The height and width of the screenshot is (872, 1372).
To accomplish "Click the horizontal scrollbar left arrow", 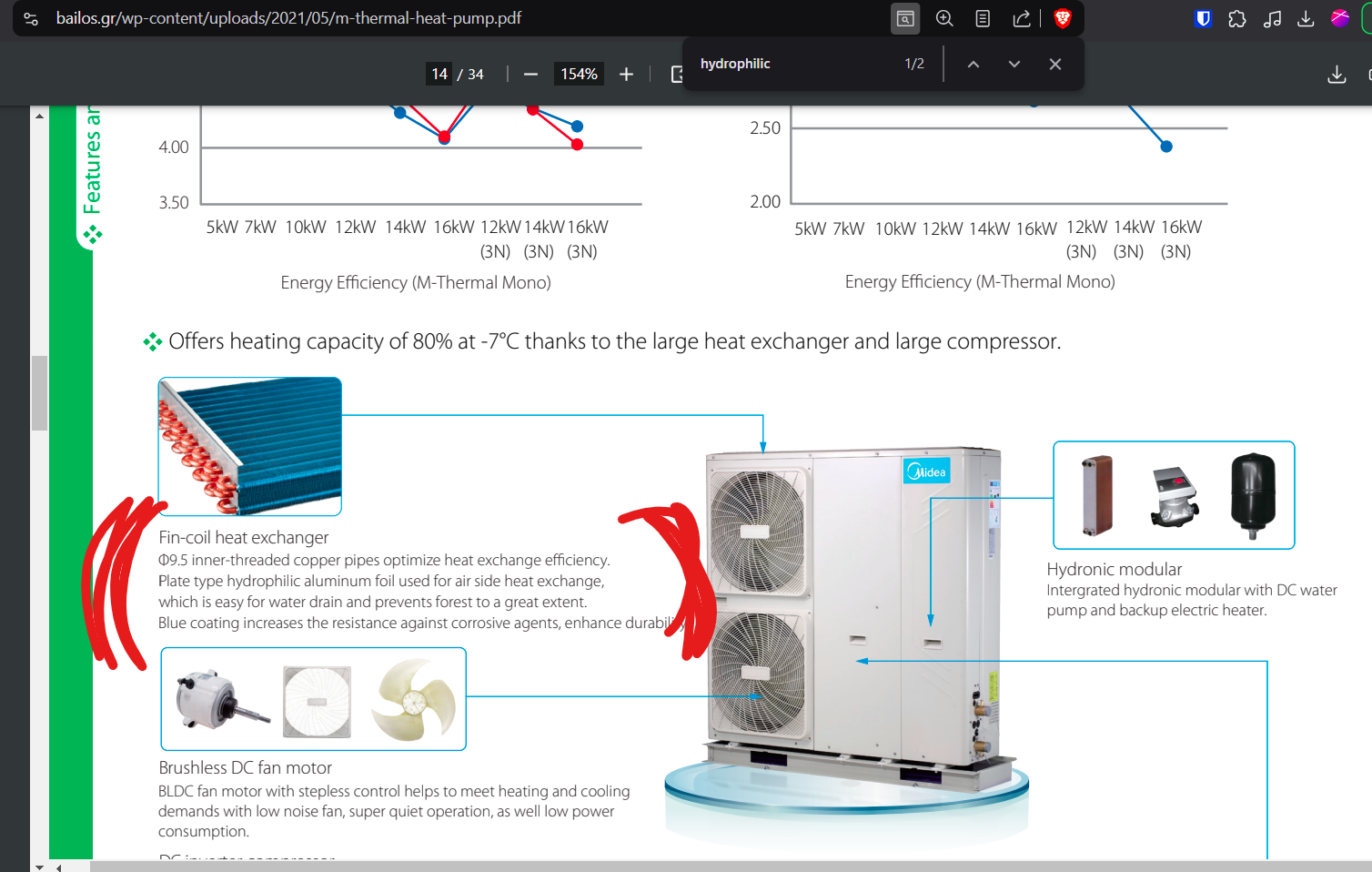I will tap(59, 867).
